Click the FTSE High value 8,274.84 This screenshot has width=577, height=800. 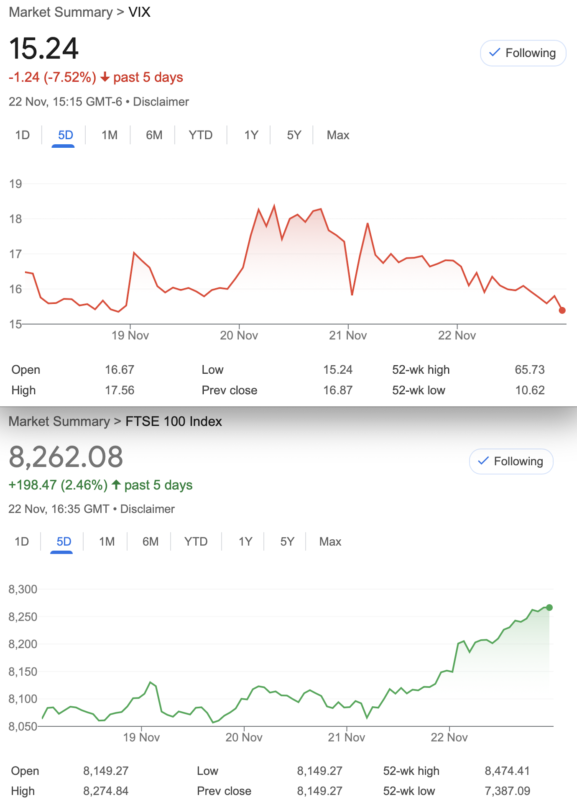click(106, 791)
